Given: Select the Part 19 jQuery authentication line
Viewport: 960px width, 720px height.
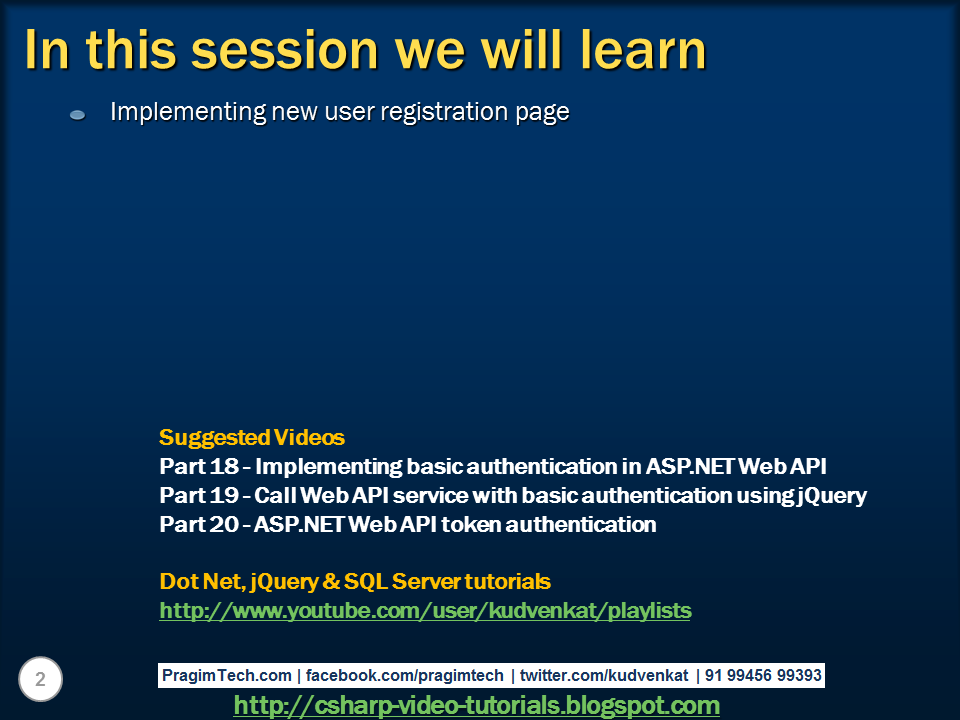Looking at the screenshot, I should pos(512,494).
